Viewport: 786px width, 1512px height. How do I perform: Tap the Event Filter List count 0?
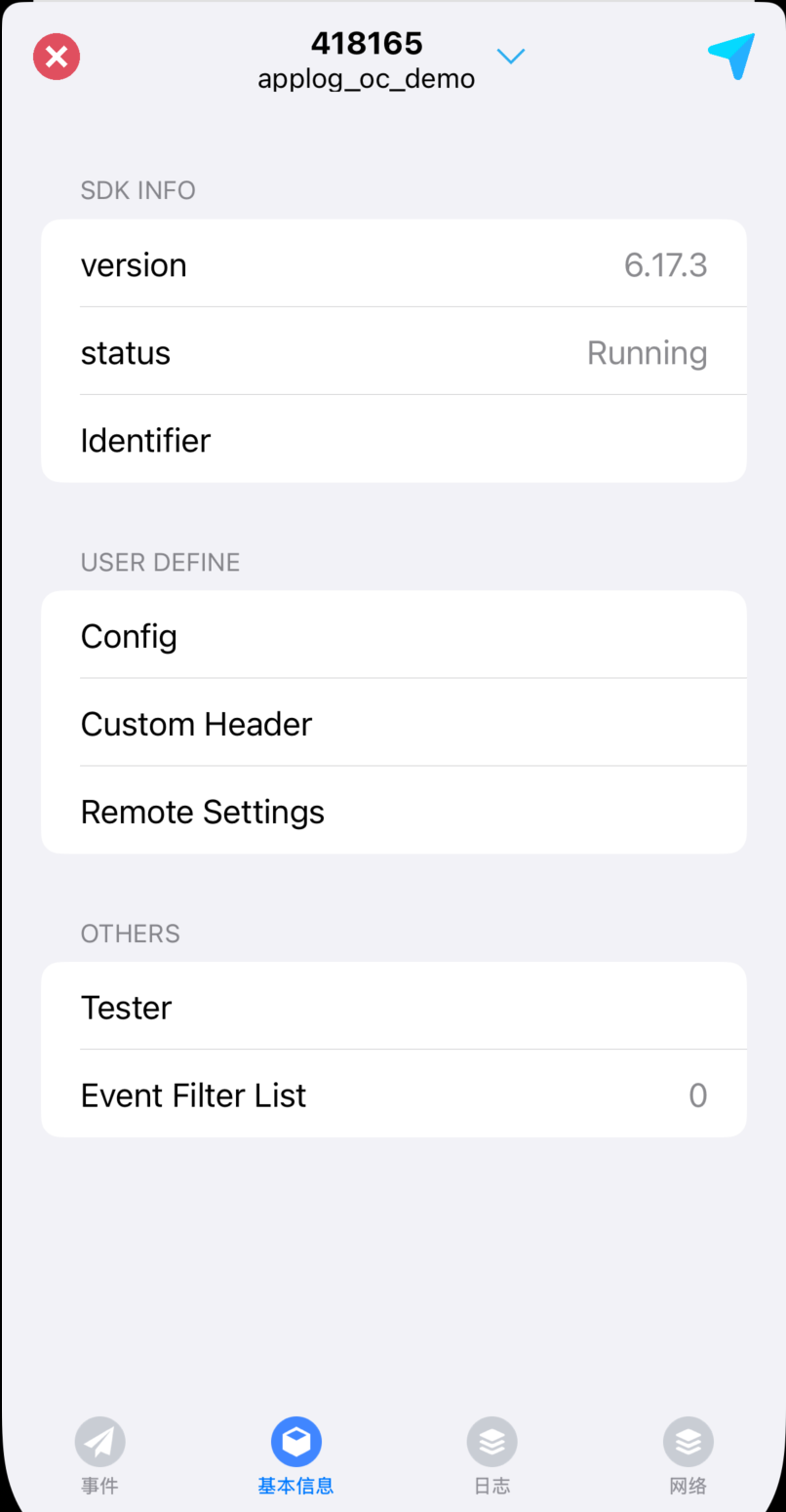coord(697,1095)
